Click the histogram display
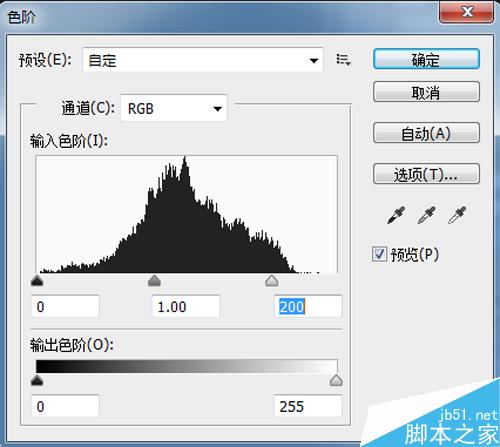The height and width of the screenshot is (447, 500). 187,214
